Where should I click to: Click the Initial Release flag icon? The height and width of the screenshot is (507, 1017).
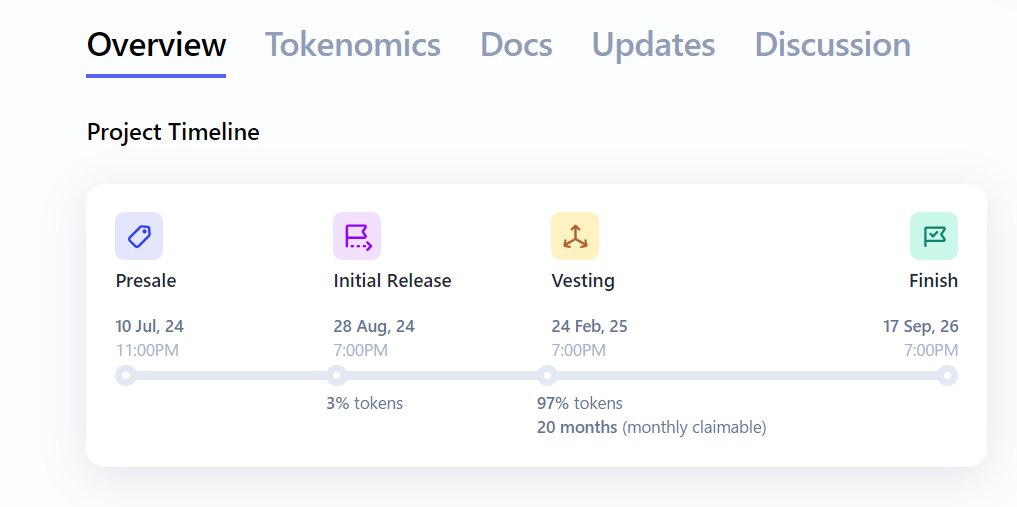pyautogui.click(x=357, y=236)
